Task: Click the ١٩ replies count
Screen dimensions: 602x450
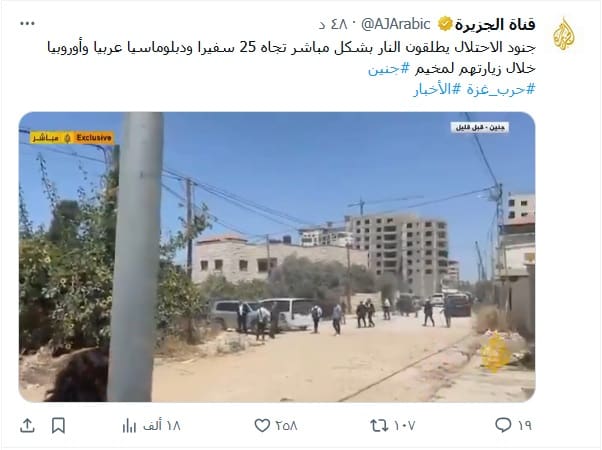Action: coord(524,425)
